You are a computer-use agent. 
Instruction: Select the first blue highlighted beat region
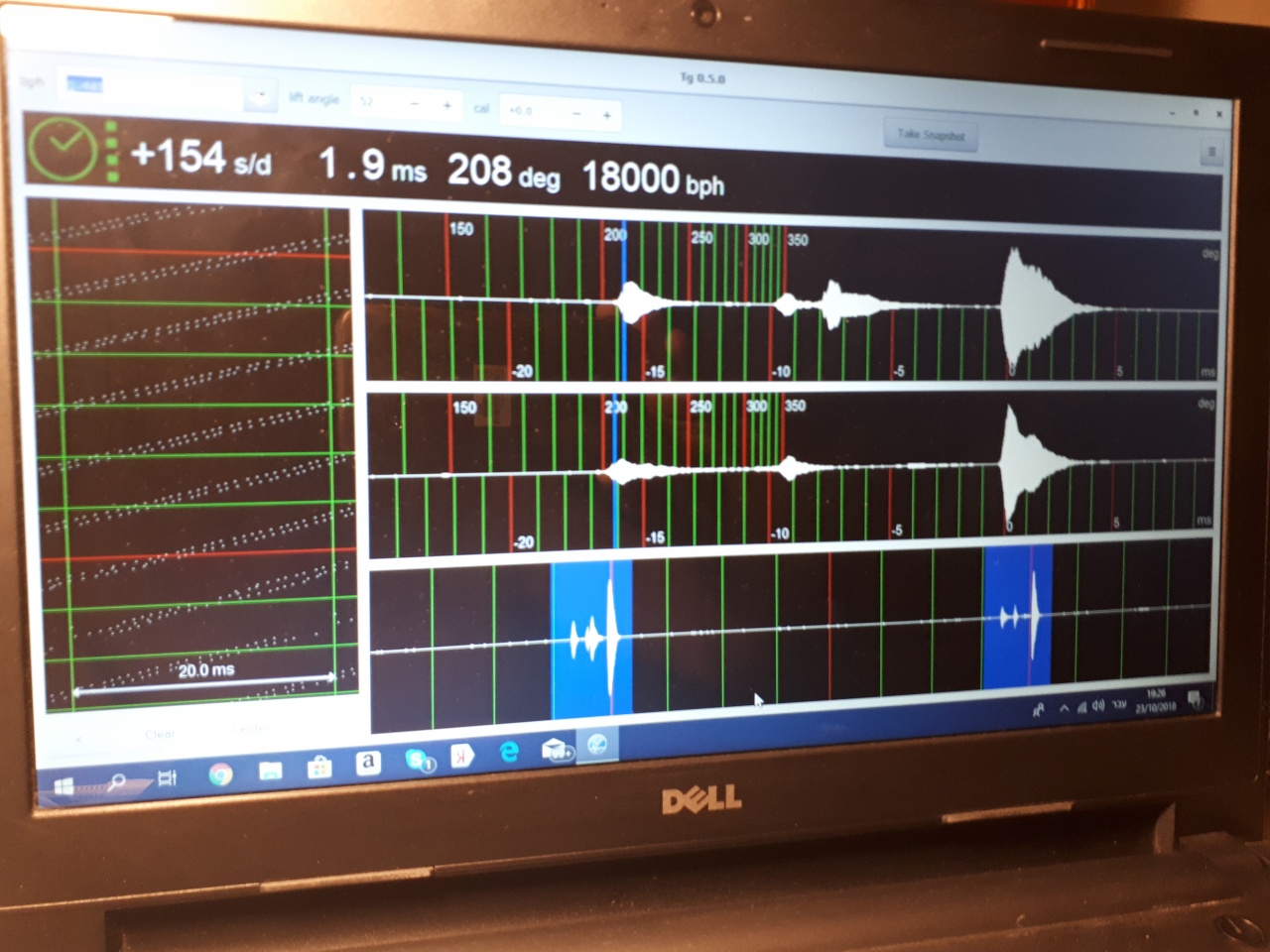click(x=591, y=640)
